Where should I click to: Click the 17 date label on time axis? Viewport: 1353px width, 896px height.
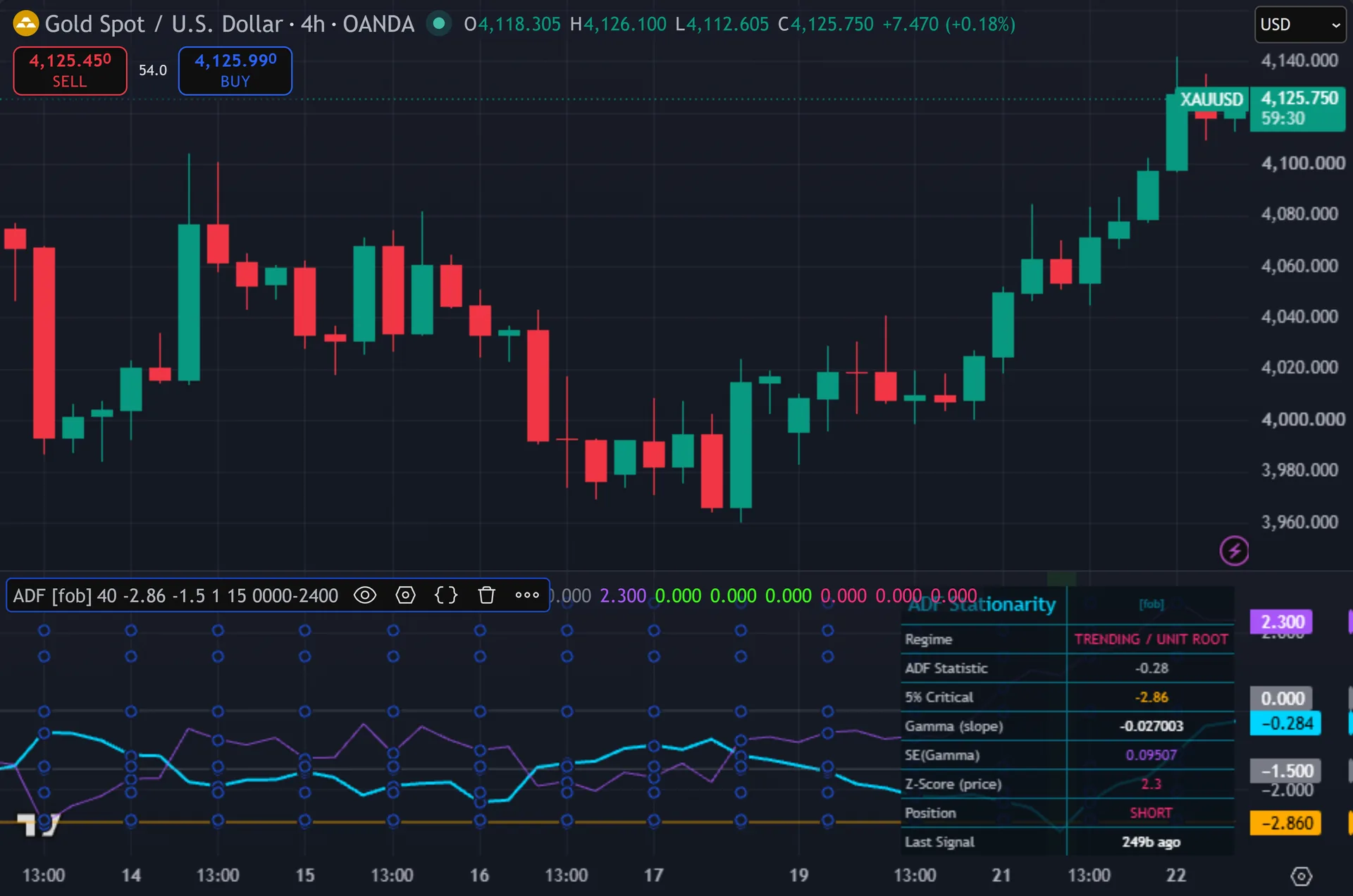pos(653,876)
